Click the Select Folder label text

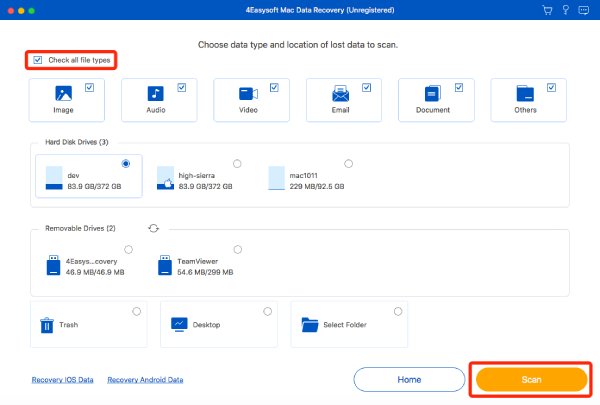tap(345, 325)
